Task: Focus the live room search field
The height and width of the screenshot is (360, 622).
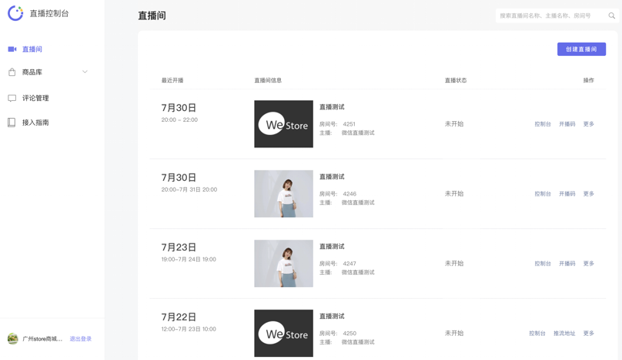Action: tap(551, 16)
